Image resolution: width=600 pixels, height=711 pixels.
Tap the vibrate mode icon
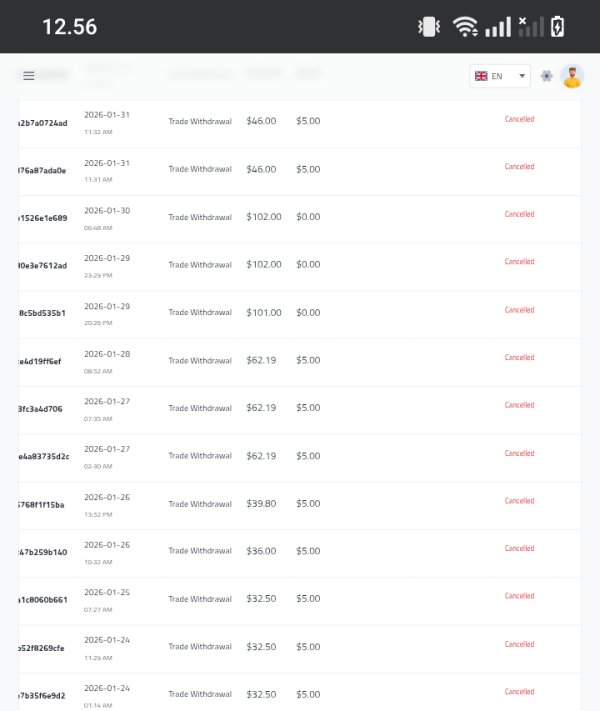coord(429,27)
